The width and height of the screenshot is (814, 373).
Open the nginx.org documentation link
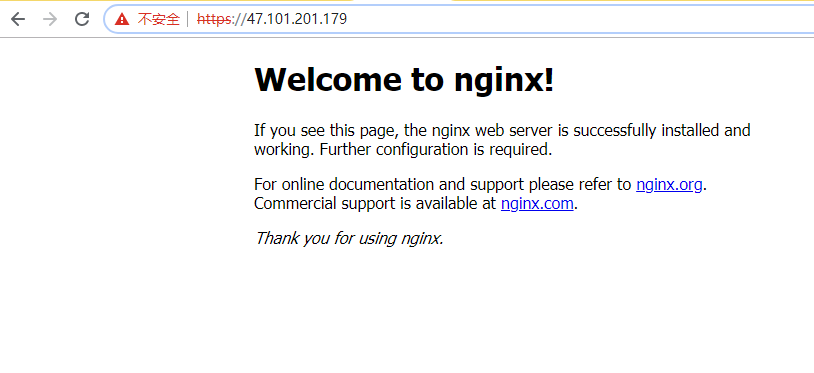[669, 185]
